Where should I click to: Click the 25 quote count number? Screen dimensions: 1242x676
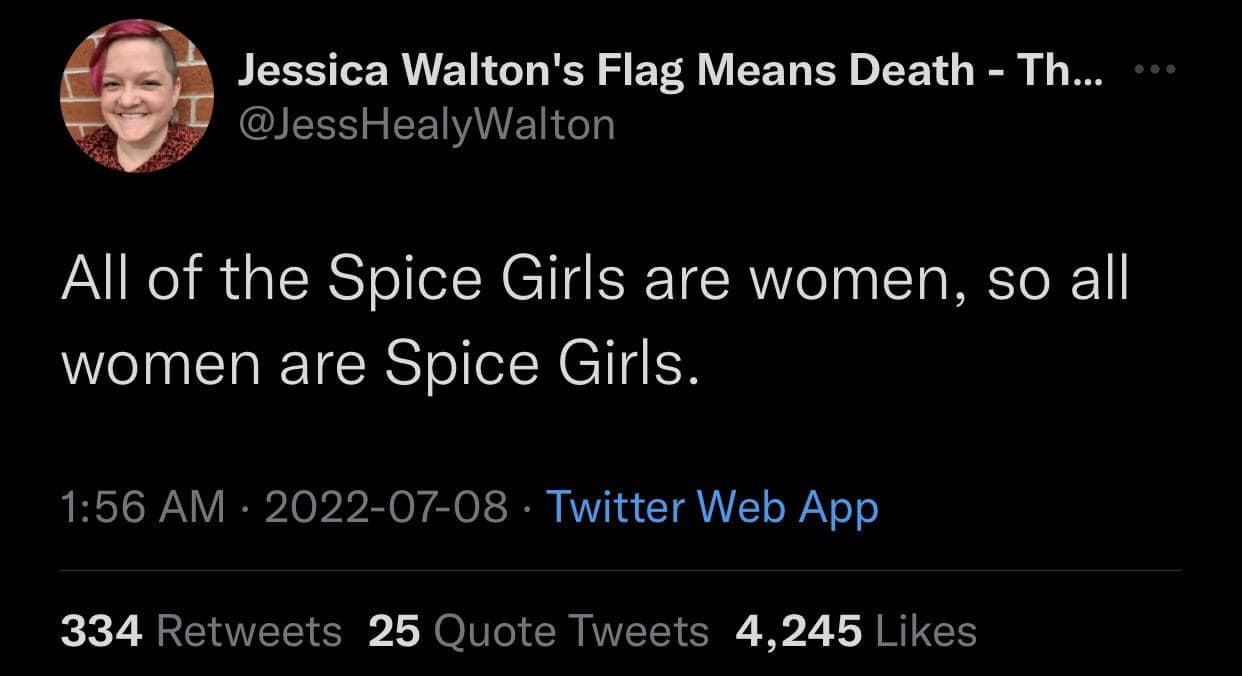coord(394,631)
